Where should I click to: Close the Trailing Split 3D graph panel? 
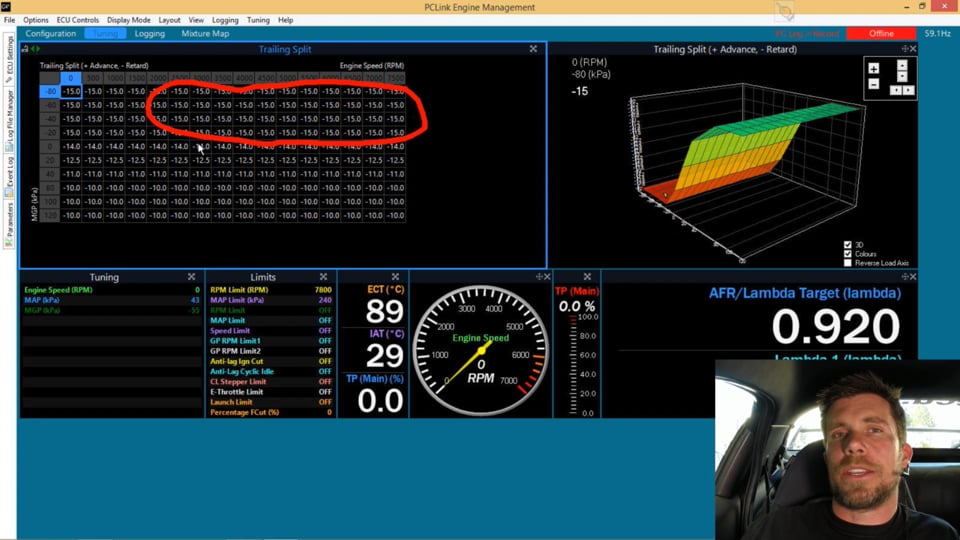(x=913, y=49)
